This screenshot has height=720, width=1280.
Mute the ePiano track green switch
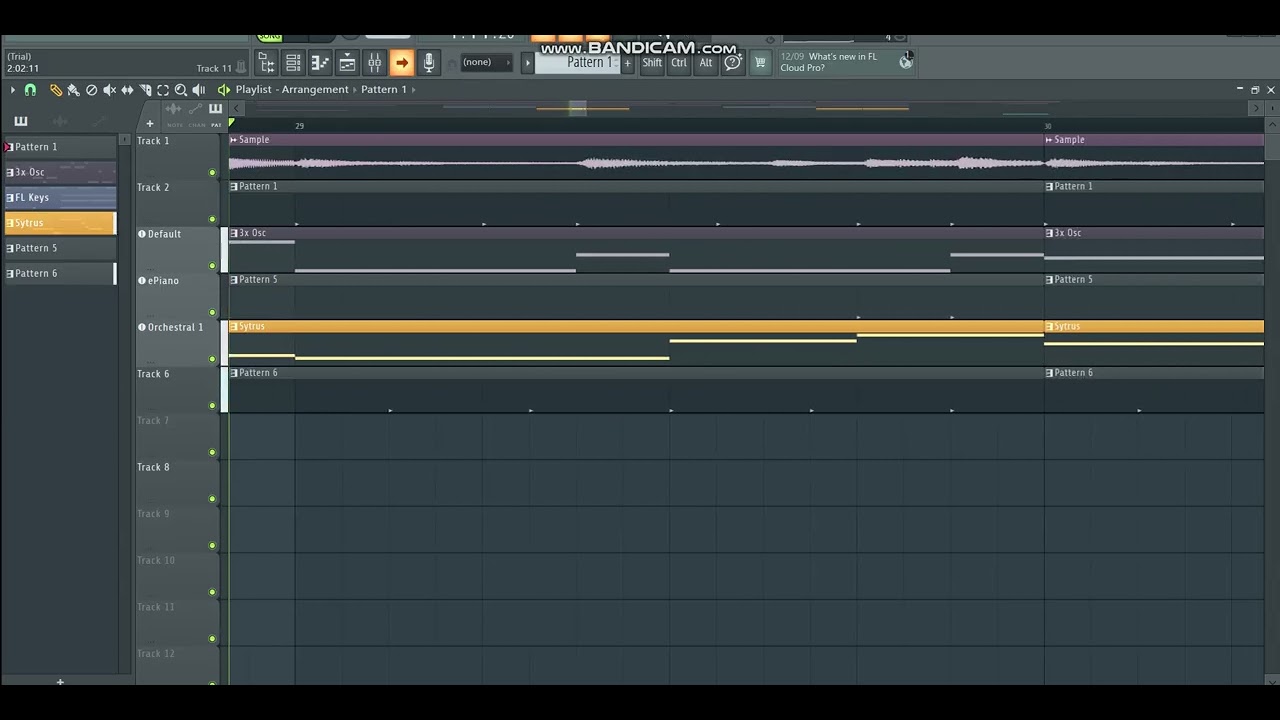[212, 313]
